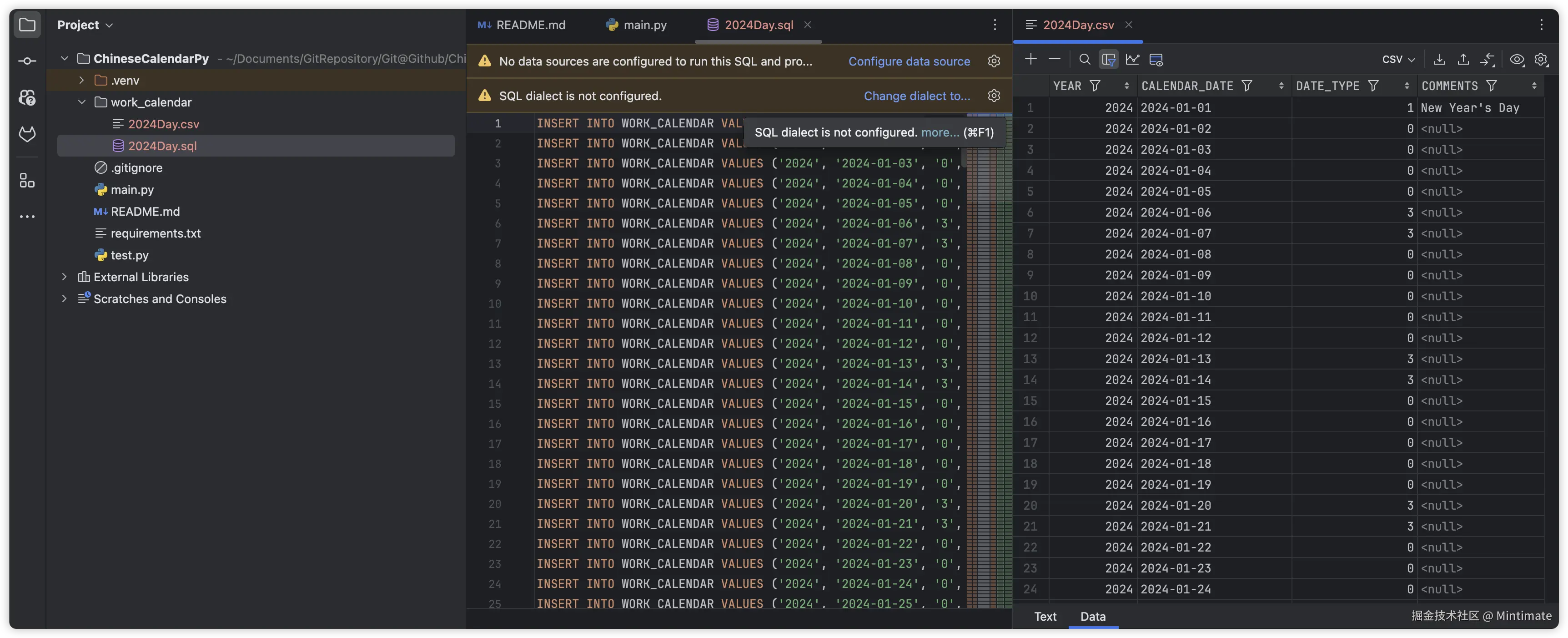Click the delete row minus icon

tap(1054, 59)
